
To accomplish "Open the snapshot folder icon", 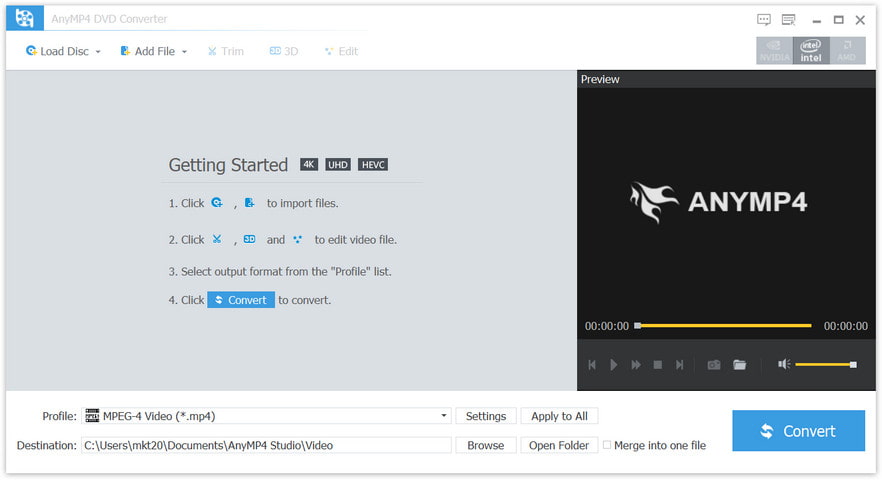I will coord(740,365).
